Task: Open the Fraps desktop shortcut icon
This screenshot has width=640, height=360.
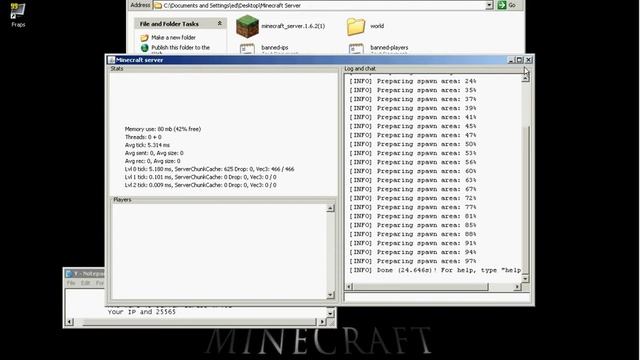Action: [x=18, y=11]
